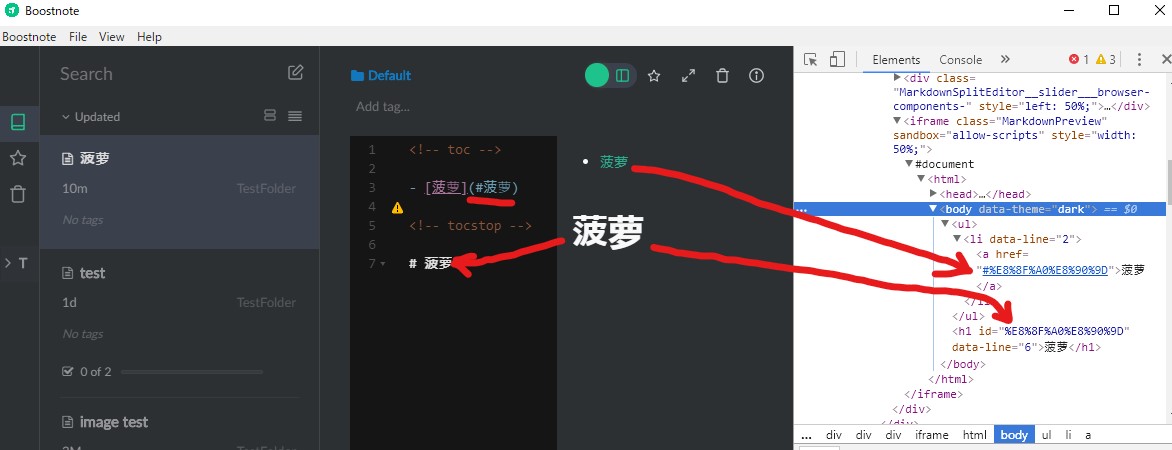The height and width of the screenshot is (450, 1172).
Task: Click the Search notes field
Action: pyautogui.click(x=168, y=73)
